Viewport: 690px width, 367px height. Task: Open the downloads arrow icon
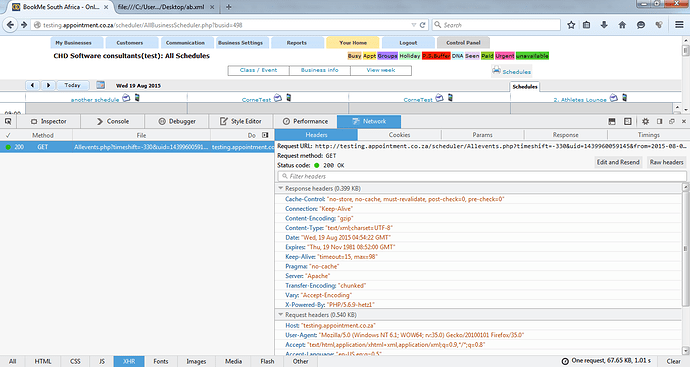tap(604, 25)
